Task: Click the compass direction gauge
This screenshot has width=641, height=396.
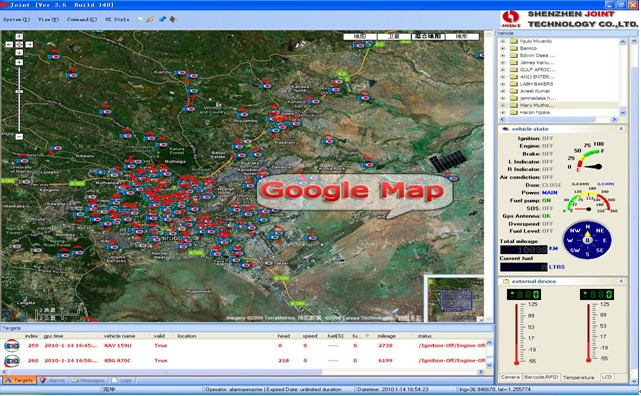Action: click(x=587, y=240)
